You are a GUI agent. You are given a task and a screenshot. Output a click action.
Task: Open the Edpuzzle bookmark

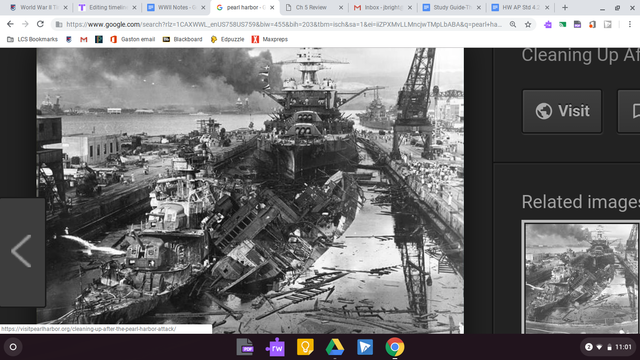tap(227, 39)
